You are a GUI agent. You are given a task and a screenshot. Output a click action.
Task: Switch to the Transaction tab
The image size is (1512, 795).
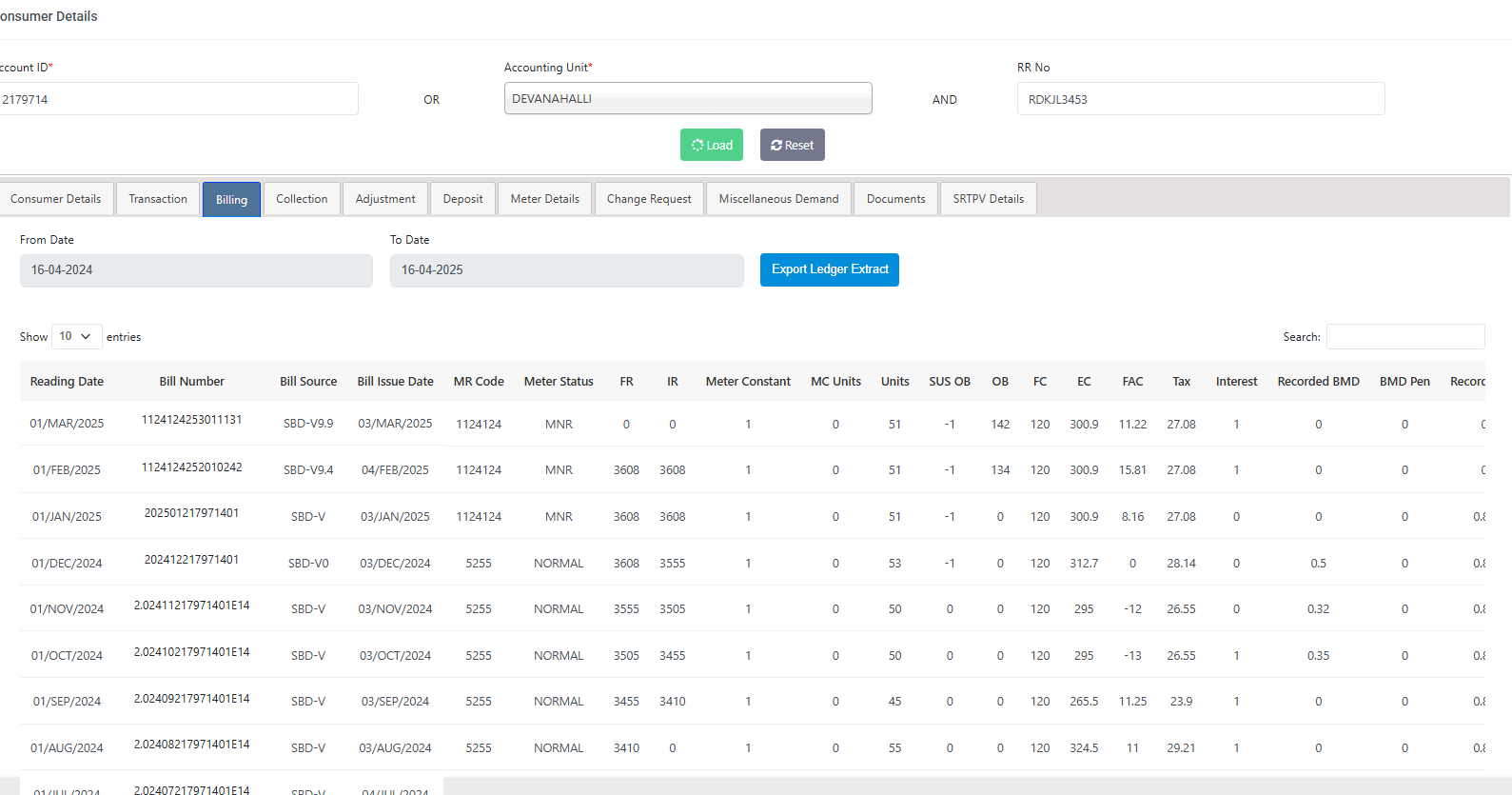click(x=158, y=199)
